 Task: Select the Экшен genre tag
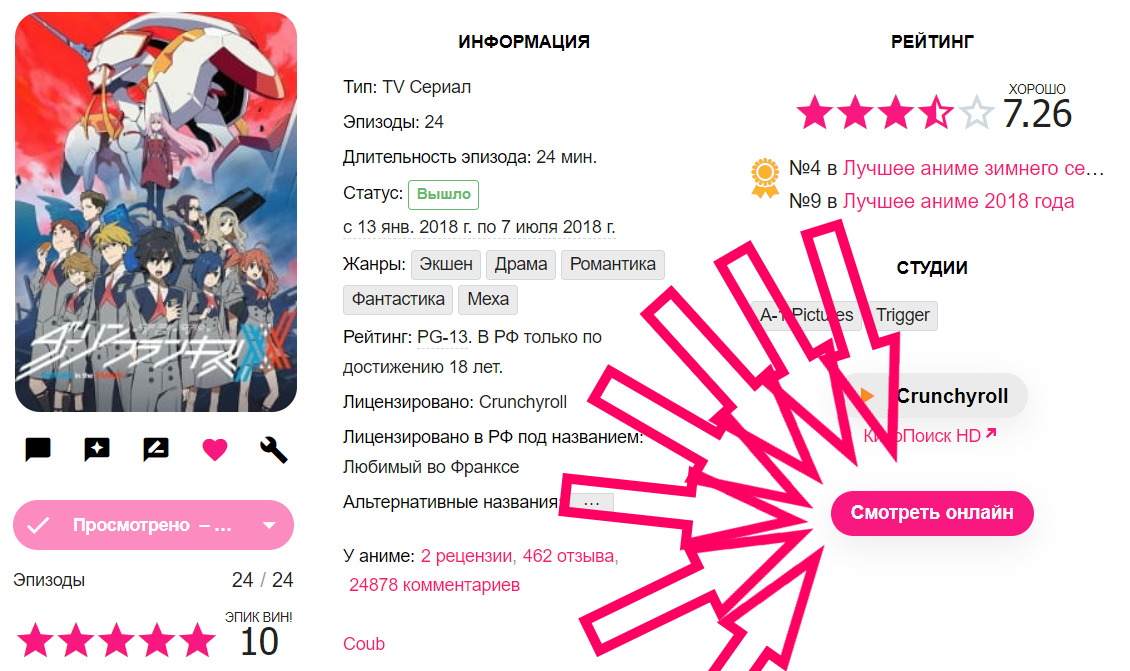(x=446, y=265)
